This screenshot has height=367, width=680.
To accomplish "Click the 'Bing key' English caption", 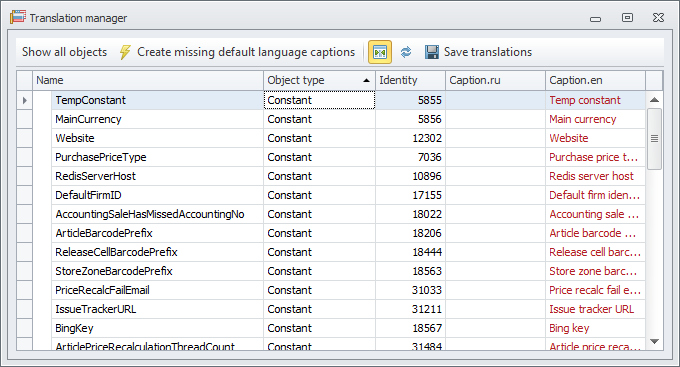I will point(569,328).
